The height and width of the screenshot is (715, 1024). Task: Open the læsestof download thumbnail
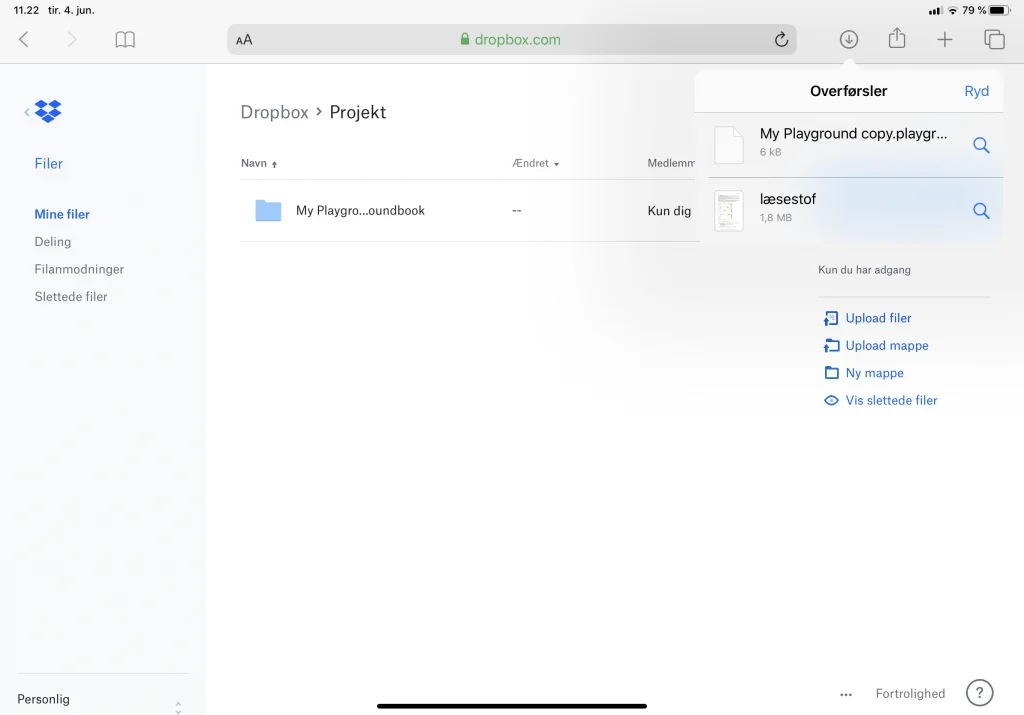[x=729, y=210]
